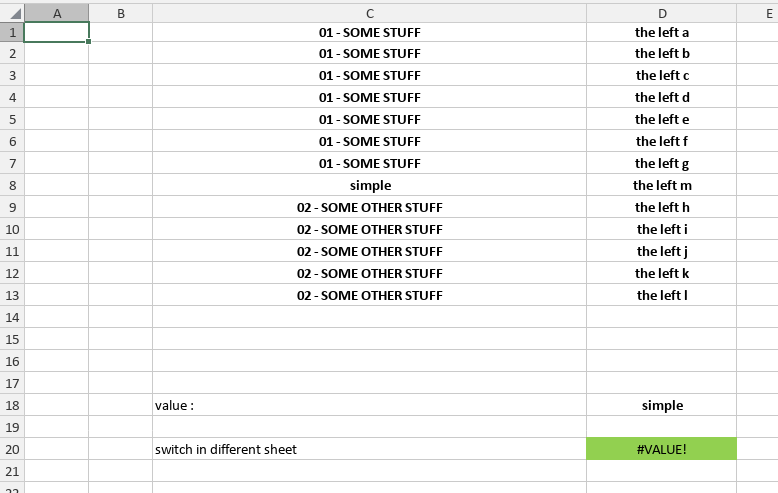The width and height of the screenshot is (778, 493).
Task: Select column B header
Action: click(x=121, y=13)
